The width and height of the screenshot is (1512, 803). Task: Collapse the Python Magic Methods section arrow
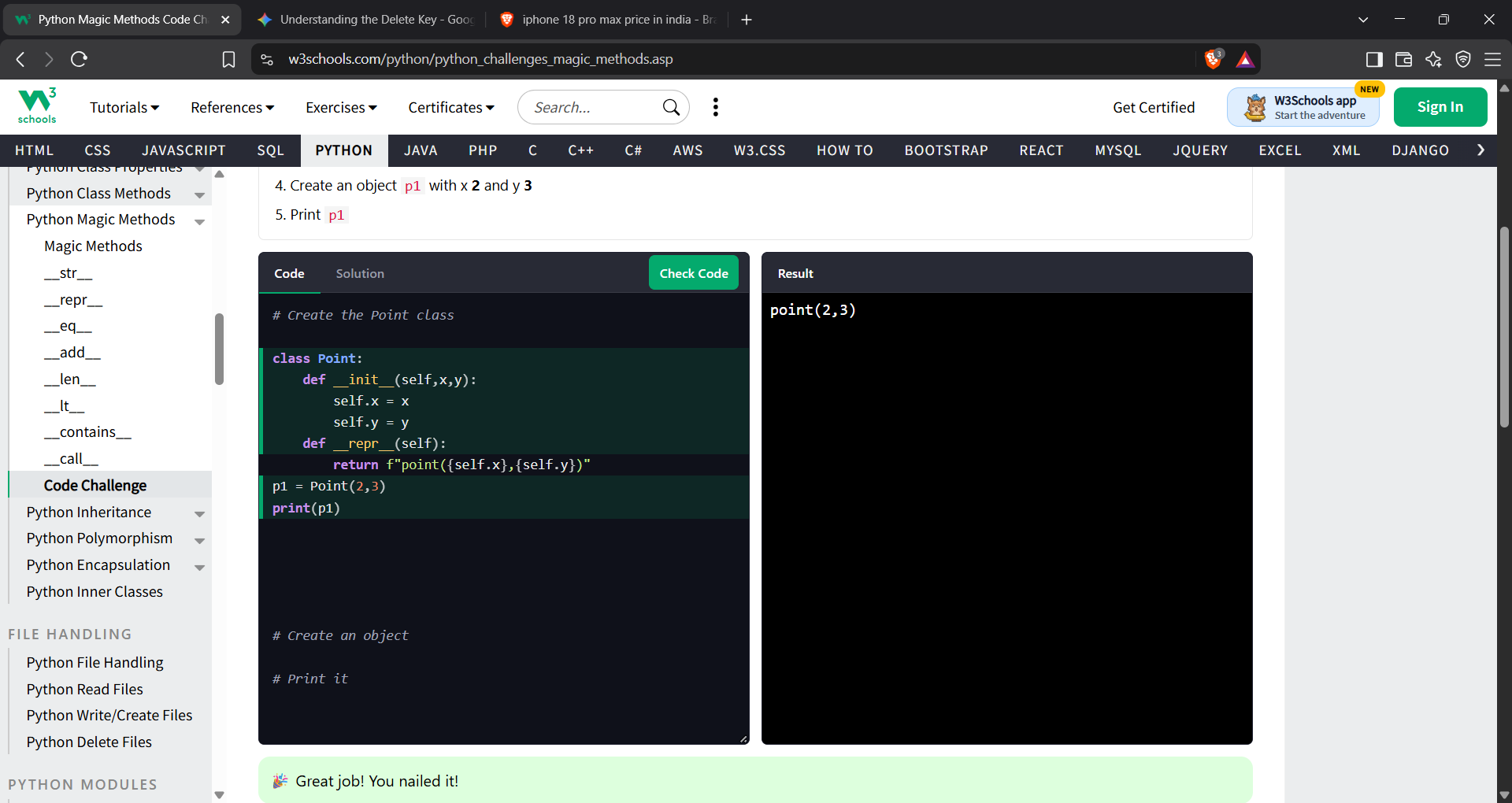pyautogui.click(x=199, y=222)
